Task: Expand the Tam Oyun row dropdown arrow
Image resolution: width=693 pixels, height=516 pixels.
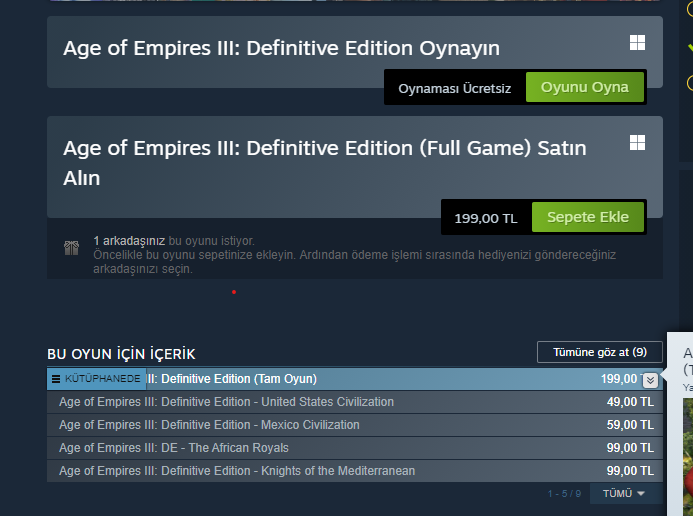Action: pos(650,379)
